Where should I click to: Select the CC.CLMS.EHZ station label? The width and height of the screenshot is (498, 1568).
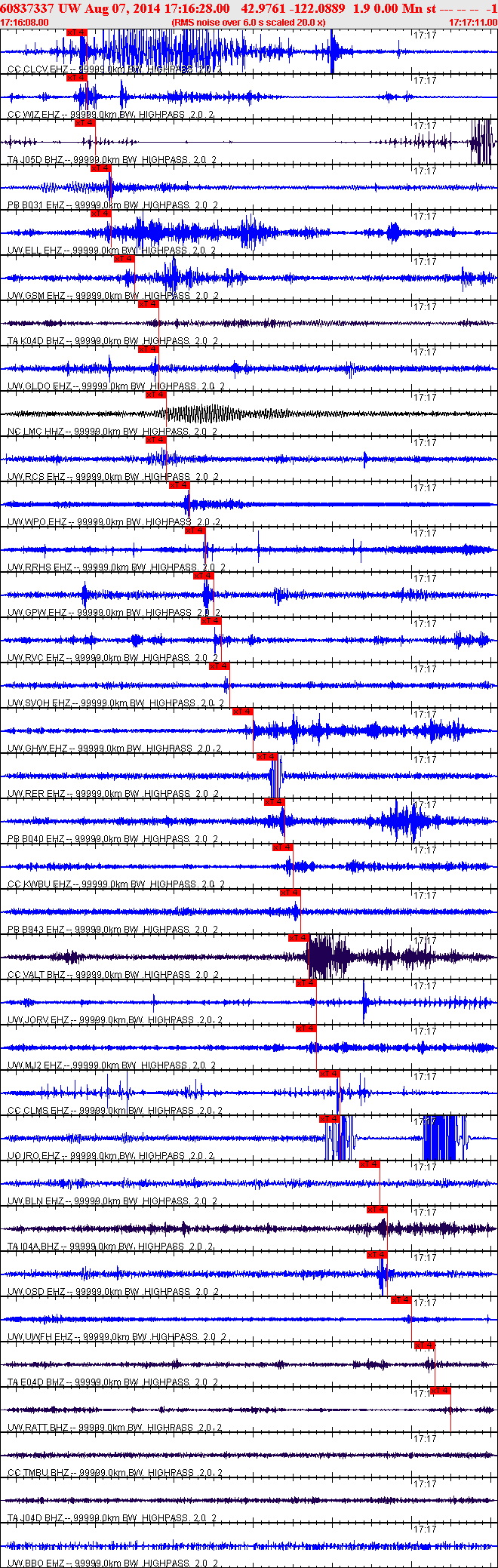116,1111
